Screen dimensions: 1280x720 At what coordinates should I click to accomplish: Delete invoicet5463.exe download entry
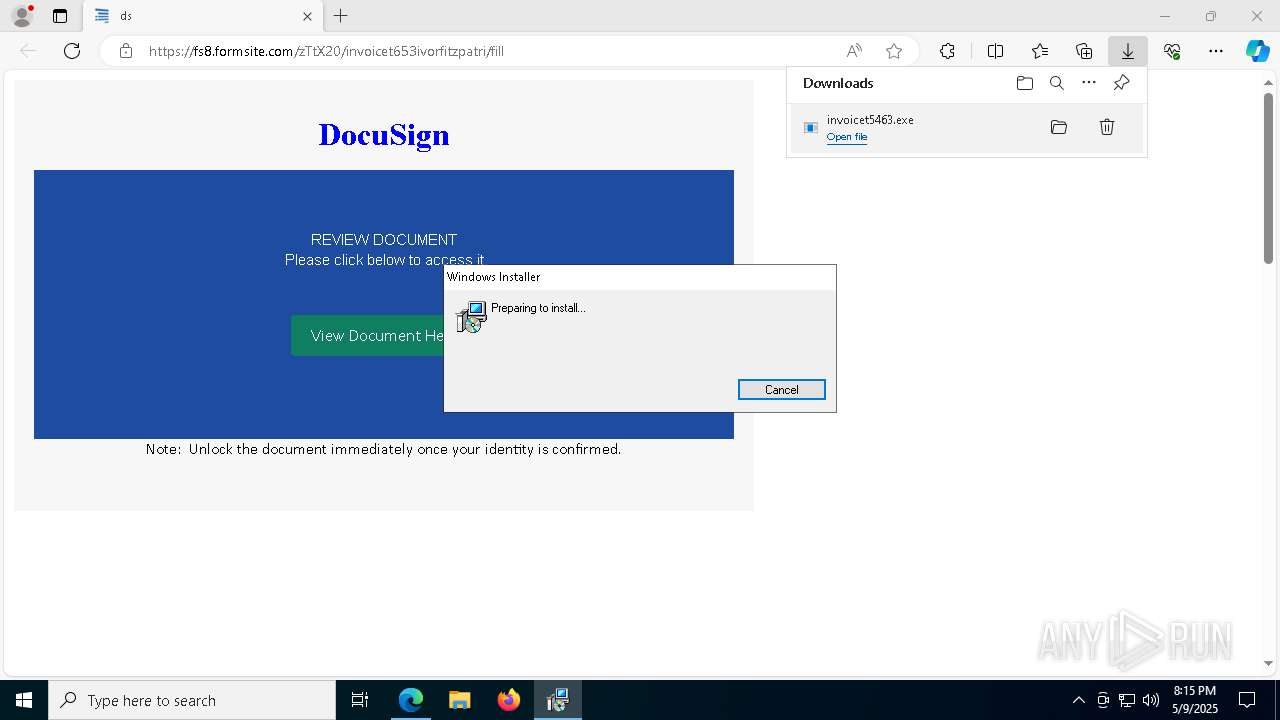point(1107,127)
